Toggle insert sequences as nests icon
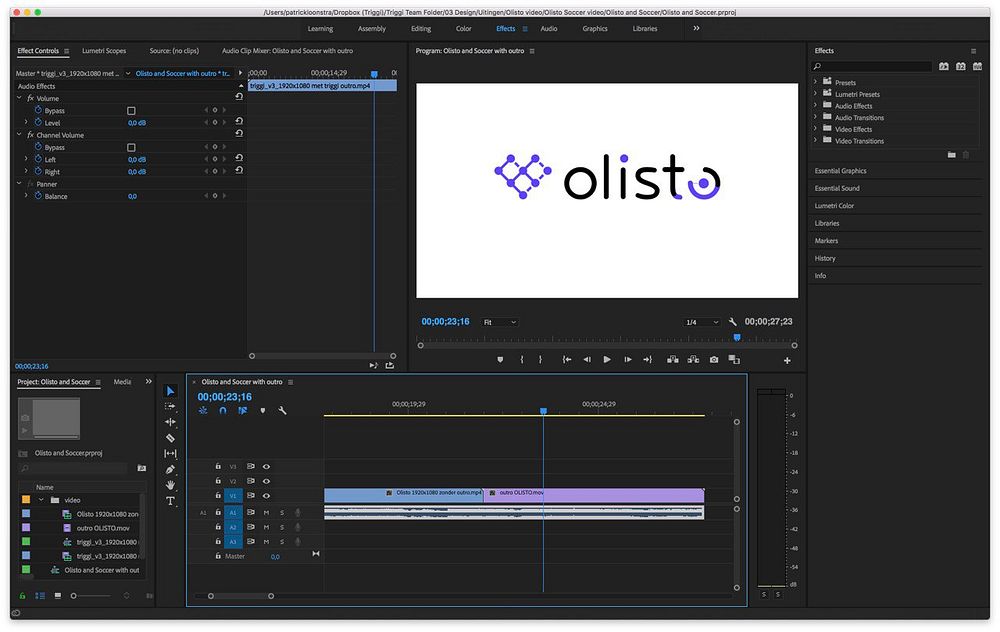Image resolution: width=1000 pixels, height=632 pixels. pos(203,411)
